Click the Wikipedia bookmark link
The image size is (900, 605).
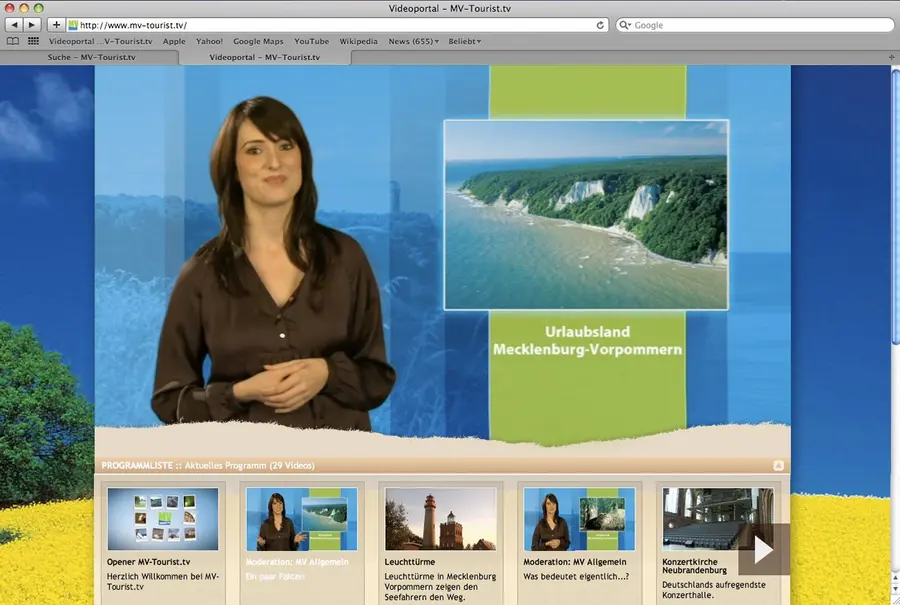pyautogui.click(x=358, y=42)
